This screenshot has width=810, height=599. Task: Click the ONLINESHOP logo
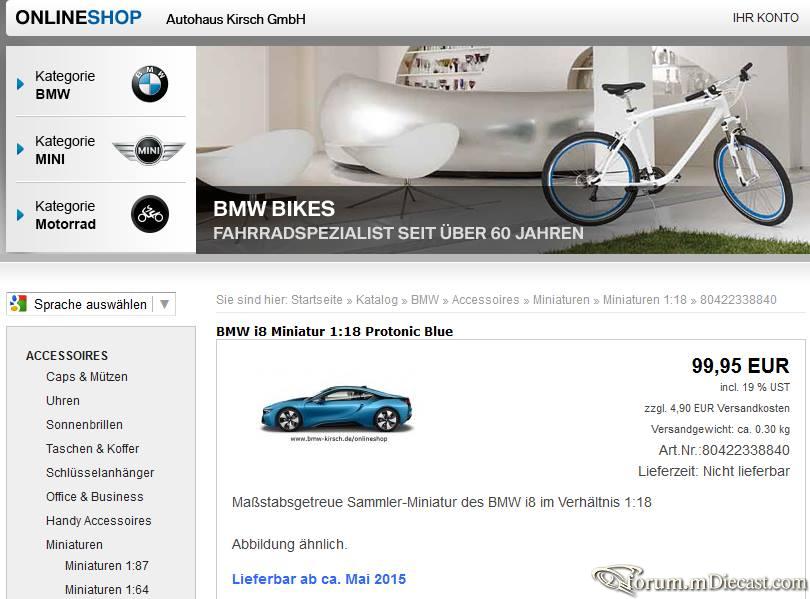tap(79, 18)
